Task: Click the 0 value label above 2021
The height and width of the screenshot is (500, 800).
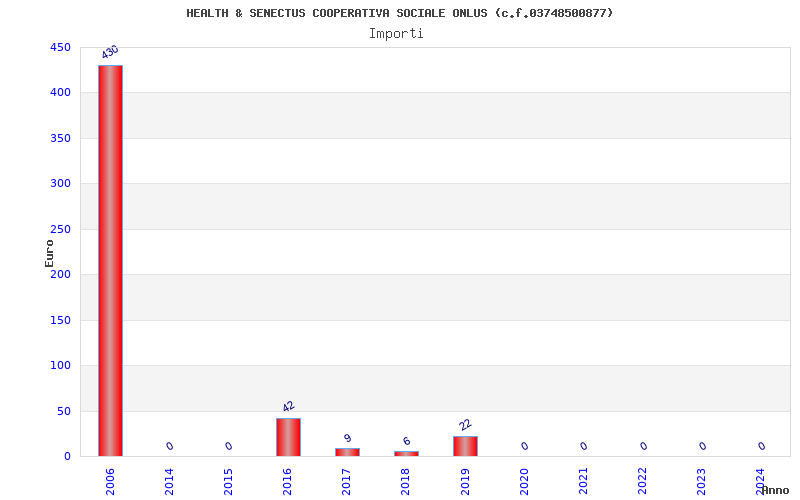Action: [584, 446]
